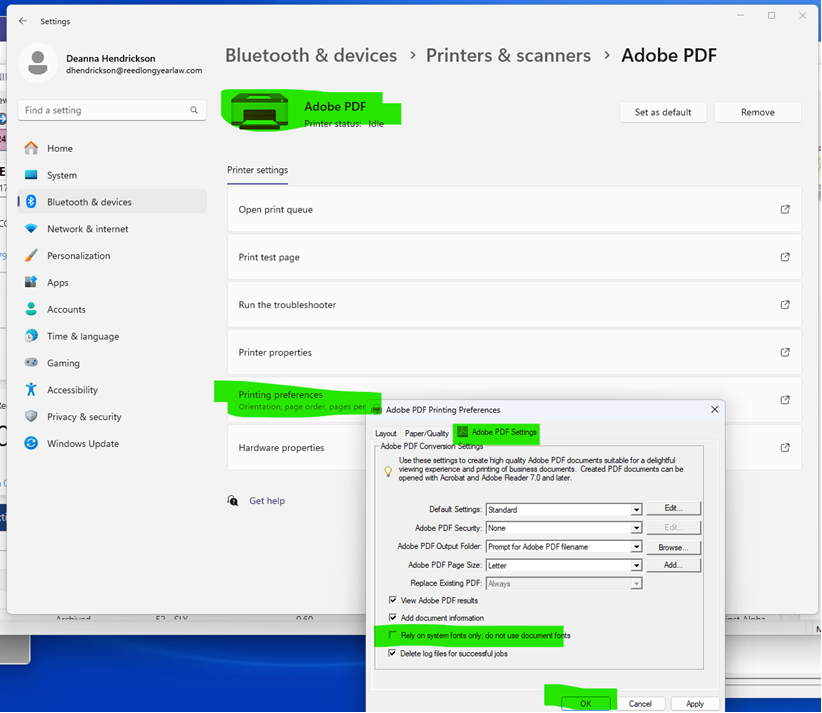This screenshot has height=713, width=822.
Task: Enable Rely on system fonts only checkbox
Action: [x=393, y=636]
